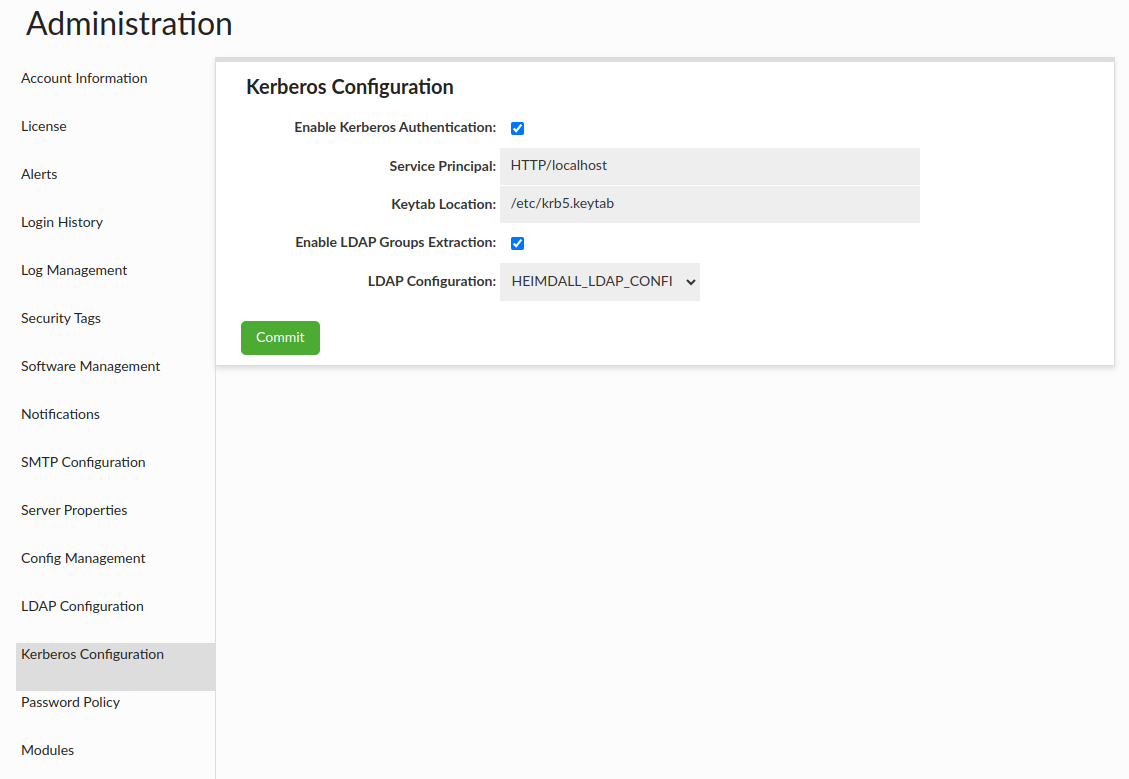Screen dimensions: 1129x779
Task: Go to the License page
Action: 44,127
